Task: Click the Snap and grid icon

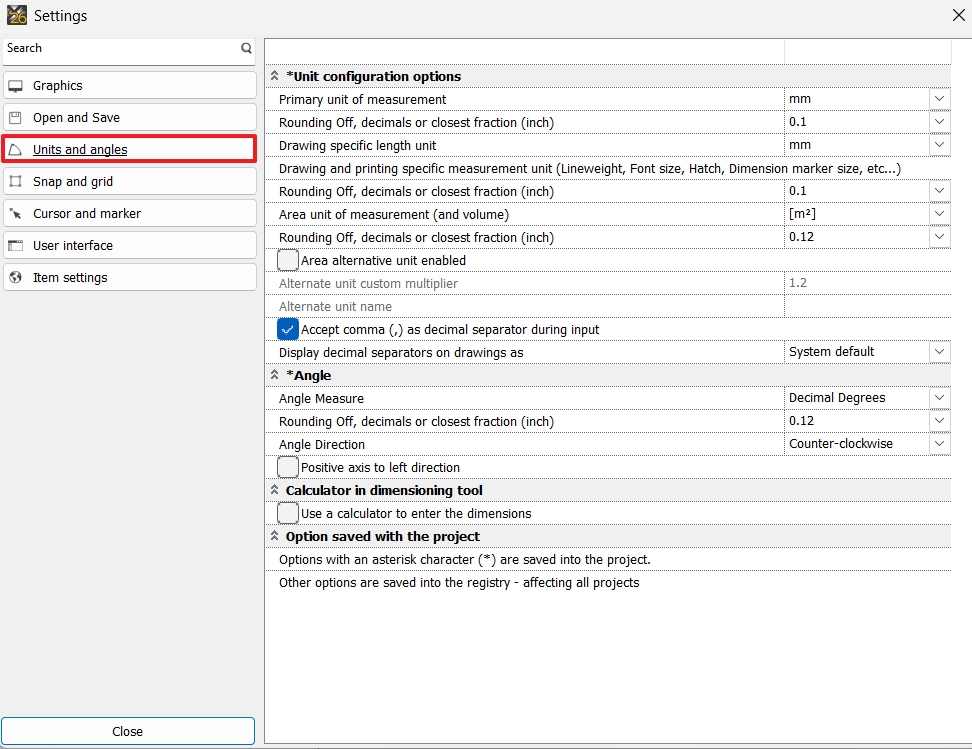Action: point(15,182)
